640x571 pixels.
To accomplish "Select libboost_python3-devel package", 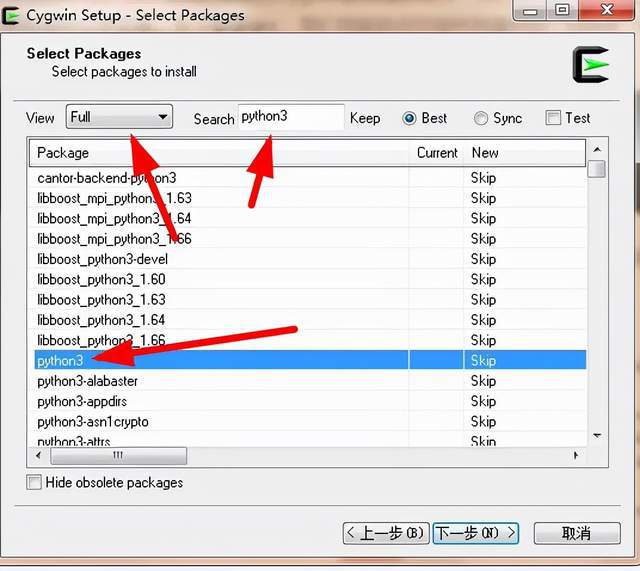I will (102, 259).
